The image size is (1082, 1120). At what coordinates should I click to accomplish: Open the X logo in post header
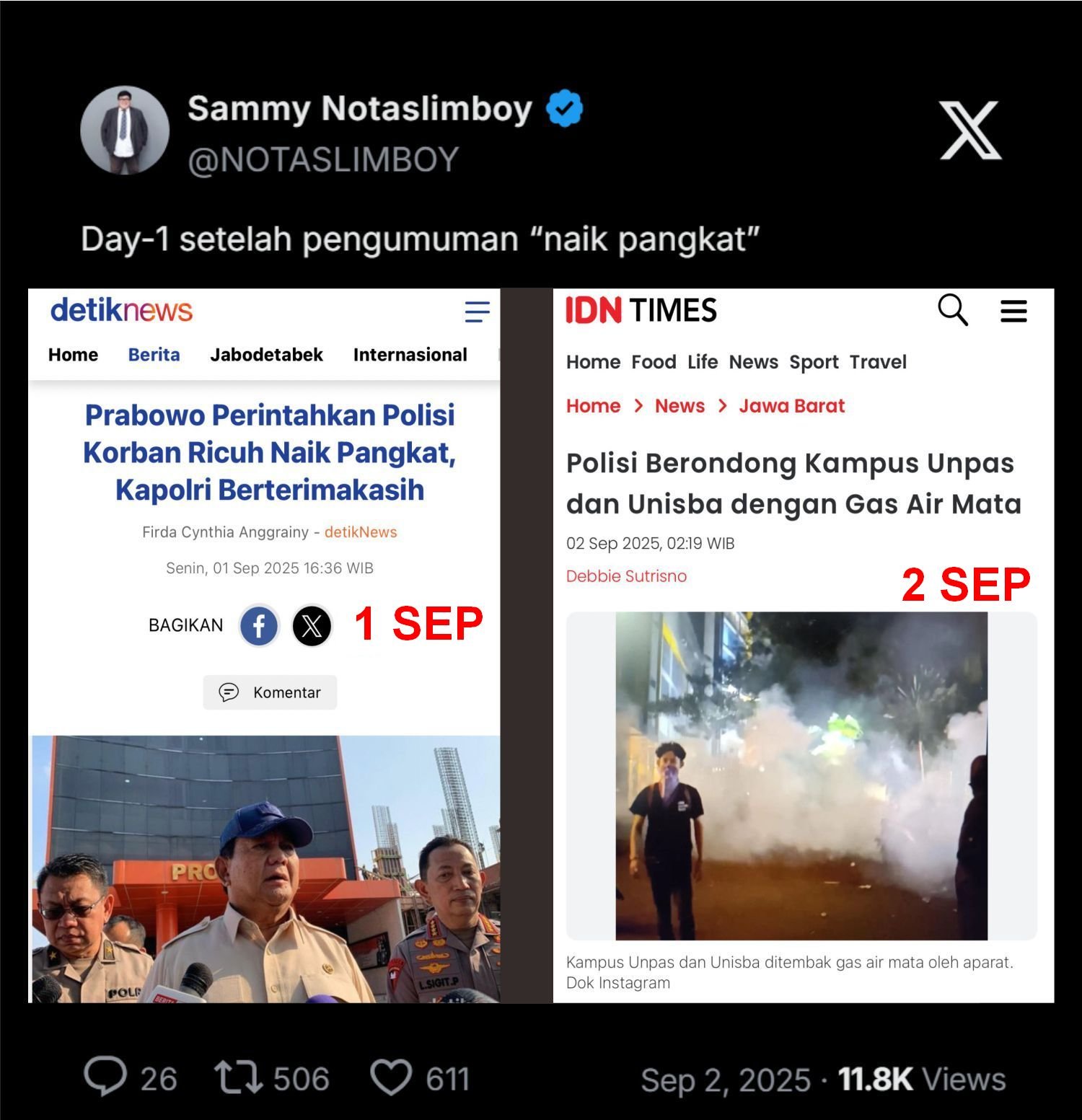tap(970, 131)
